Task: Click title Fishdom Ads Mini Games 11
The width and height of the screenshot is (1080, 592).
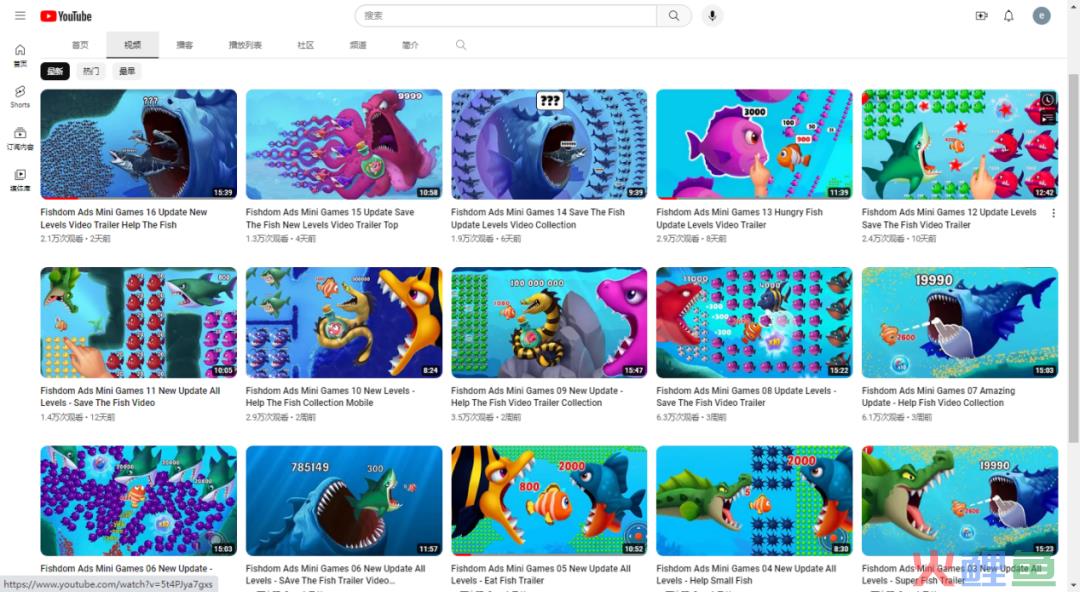Action: pyautogui.click(x=130, y=396)
